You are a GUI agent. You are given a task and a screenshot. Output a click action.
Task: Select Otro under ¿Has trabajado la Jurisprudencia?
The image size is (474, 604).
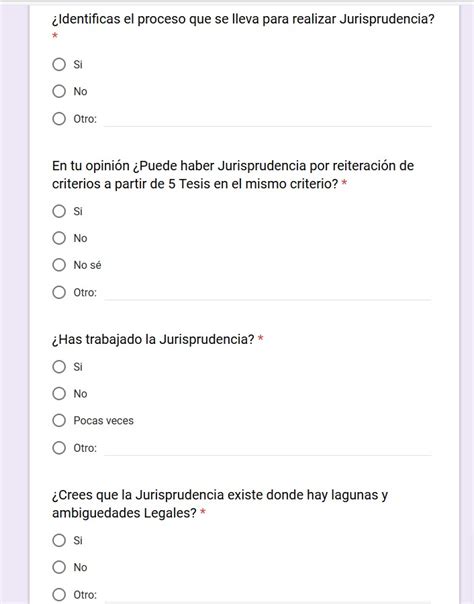click(59, 448)
